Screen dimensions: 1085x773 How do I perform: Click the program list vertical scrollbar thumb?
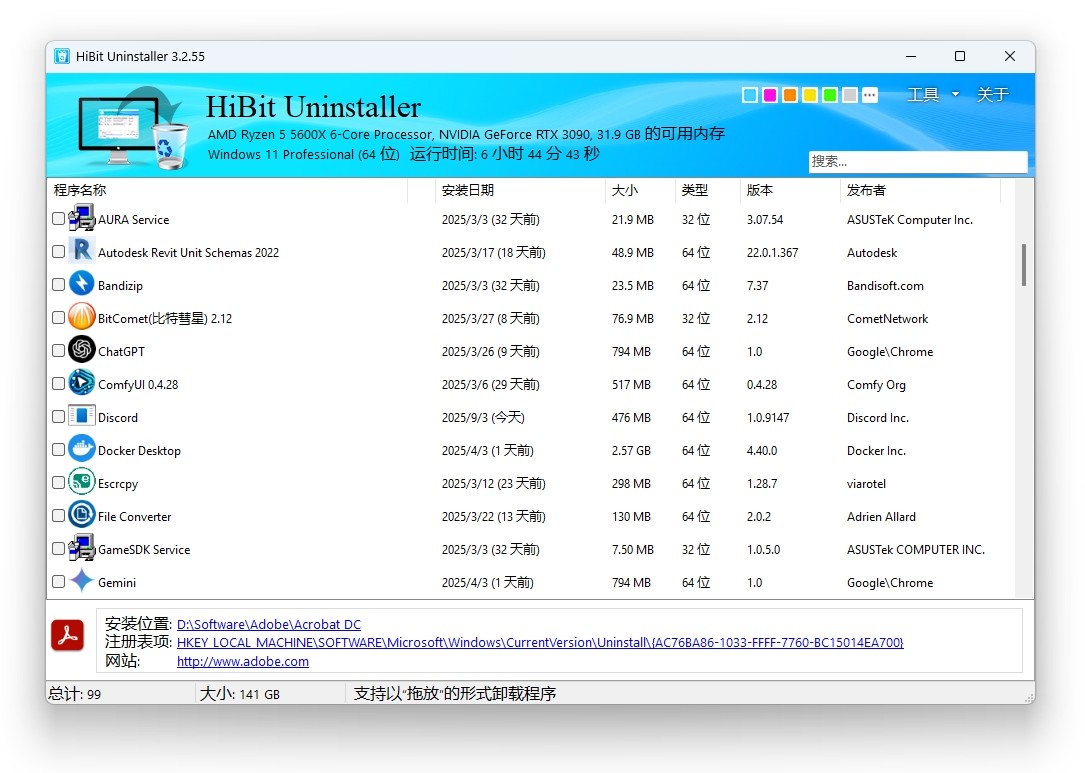(1023, 264)
